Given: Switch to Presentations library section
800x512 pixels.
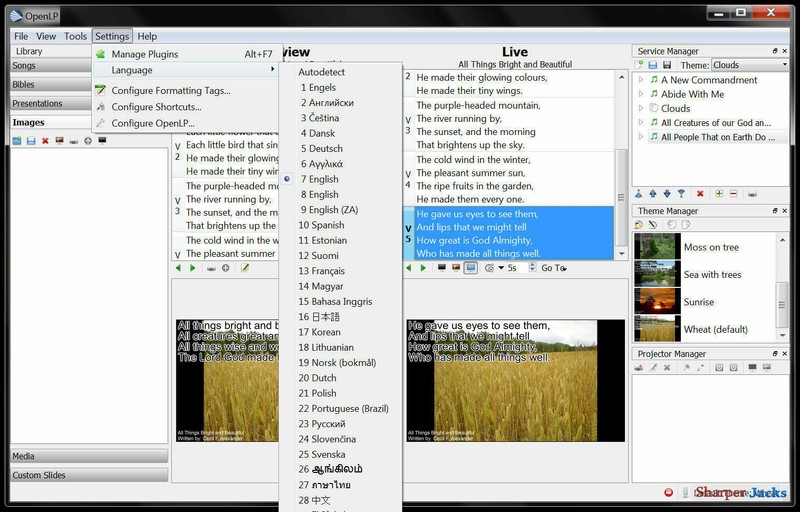Looking at the screenshot, I should pos(51,103).
